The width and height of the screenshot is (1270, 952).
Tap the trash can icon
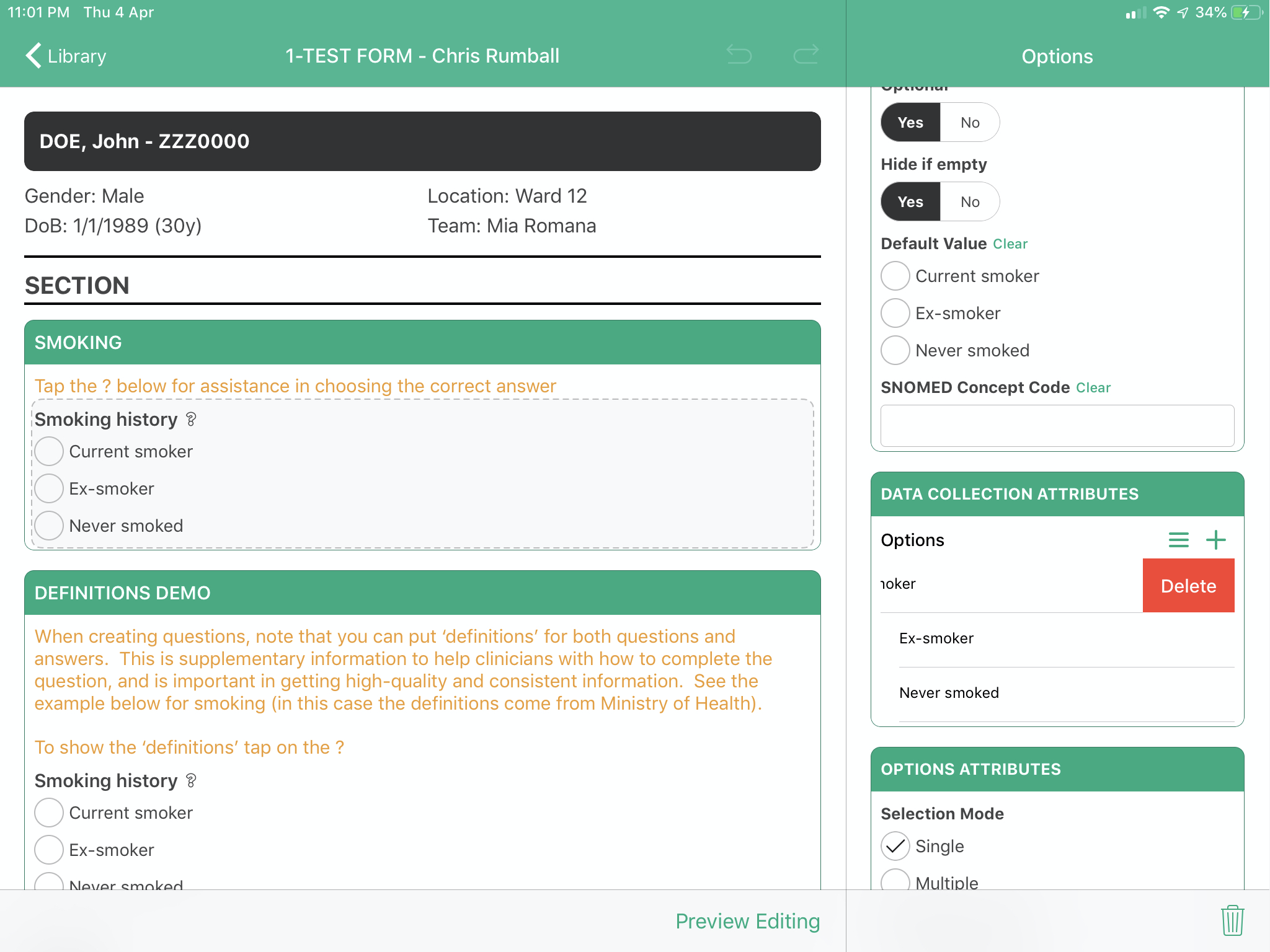(1232, 920)
